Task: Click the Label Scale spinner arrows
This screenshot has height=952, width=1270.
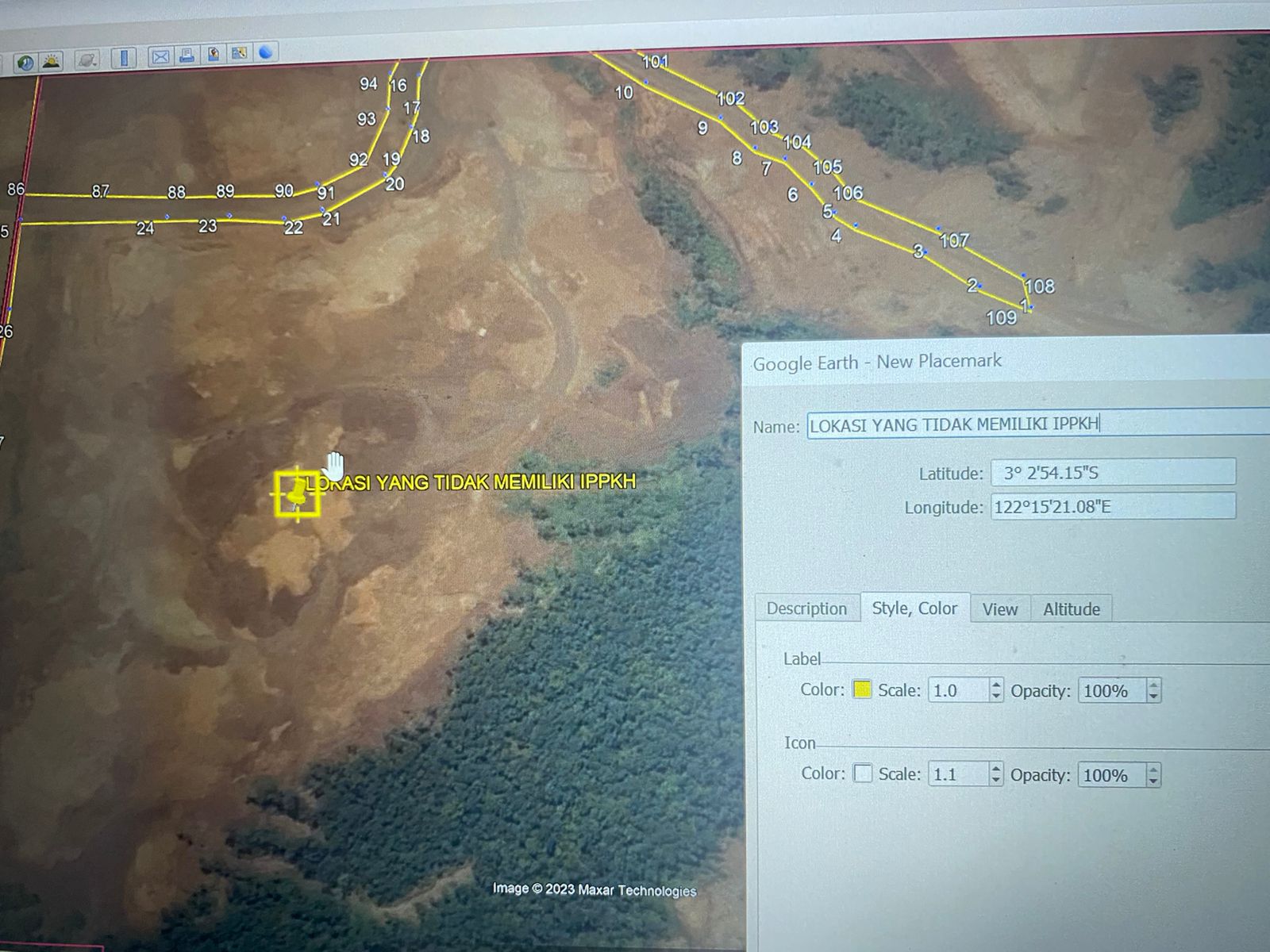Action: pyautogui.click(x=996, y=690)
